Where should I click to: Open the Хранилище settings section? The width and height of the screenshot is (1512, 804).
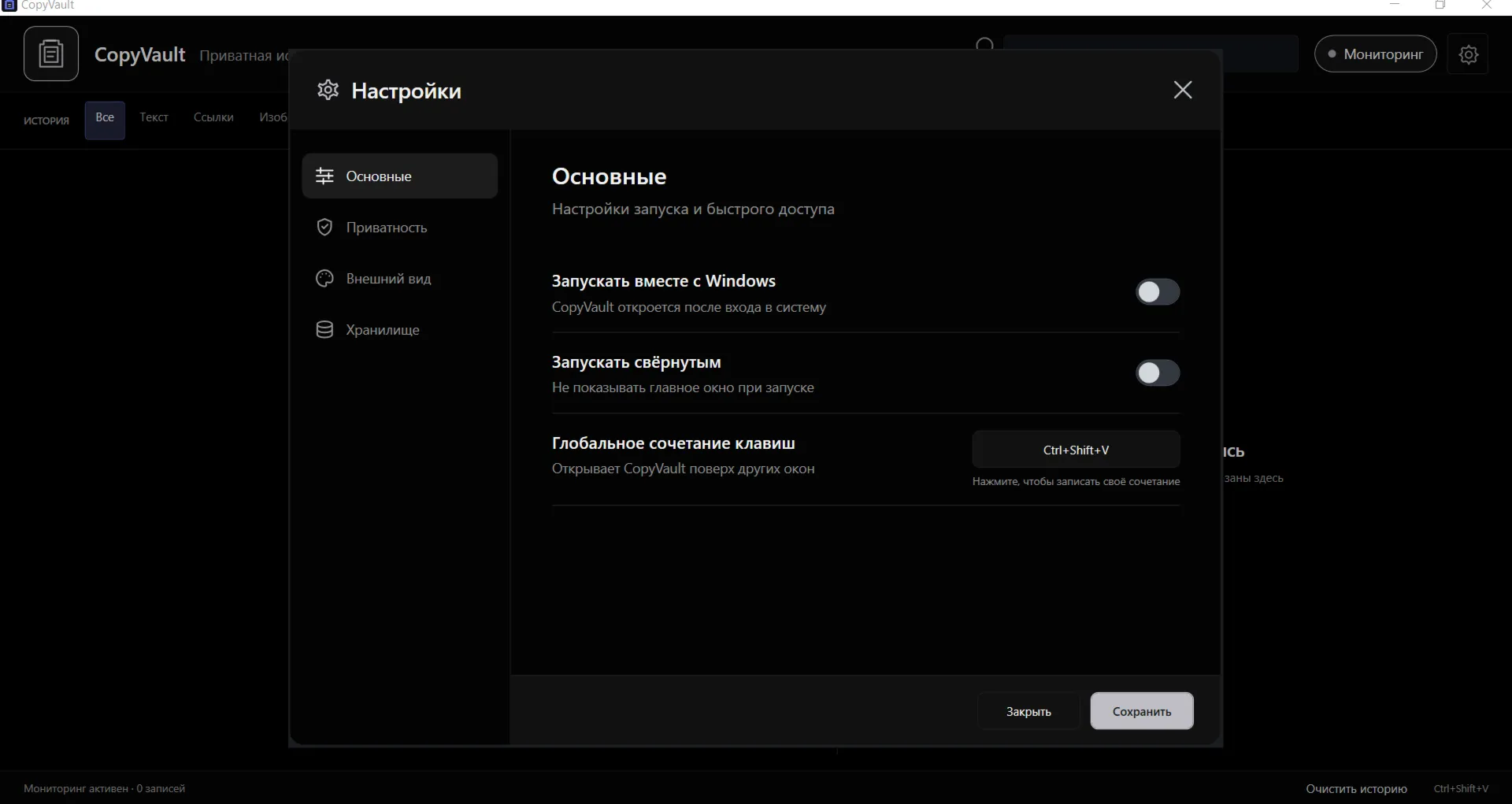(399, 329)
